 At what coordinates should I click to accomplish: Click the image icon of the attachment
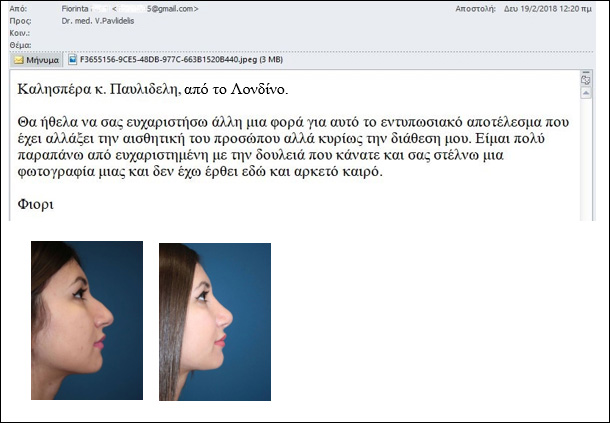pos(72,60)
